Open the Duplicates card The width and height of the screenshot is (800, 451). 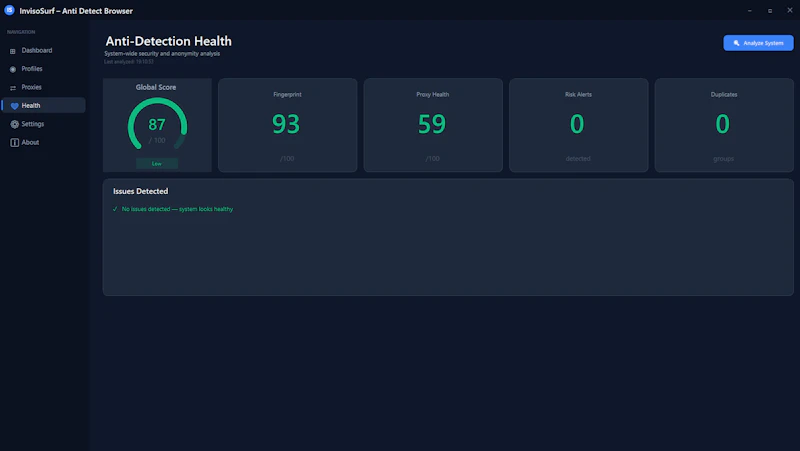click(724, 125)
